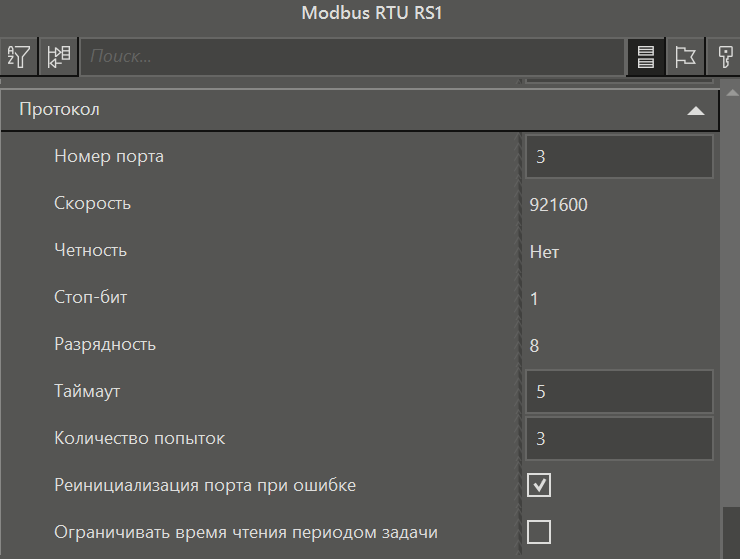Click the flag icon in toolbar

point(685,57)
